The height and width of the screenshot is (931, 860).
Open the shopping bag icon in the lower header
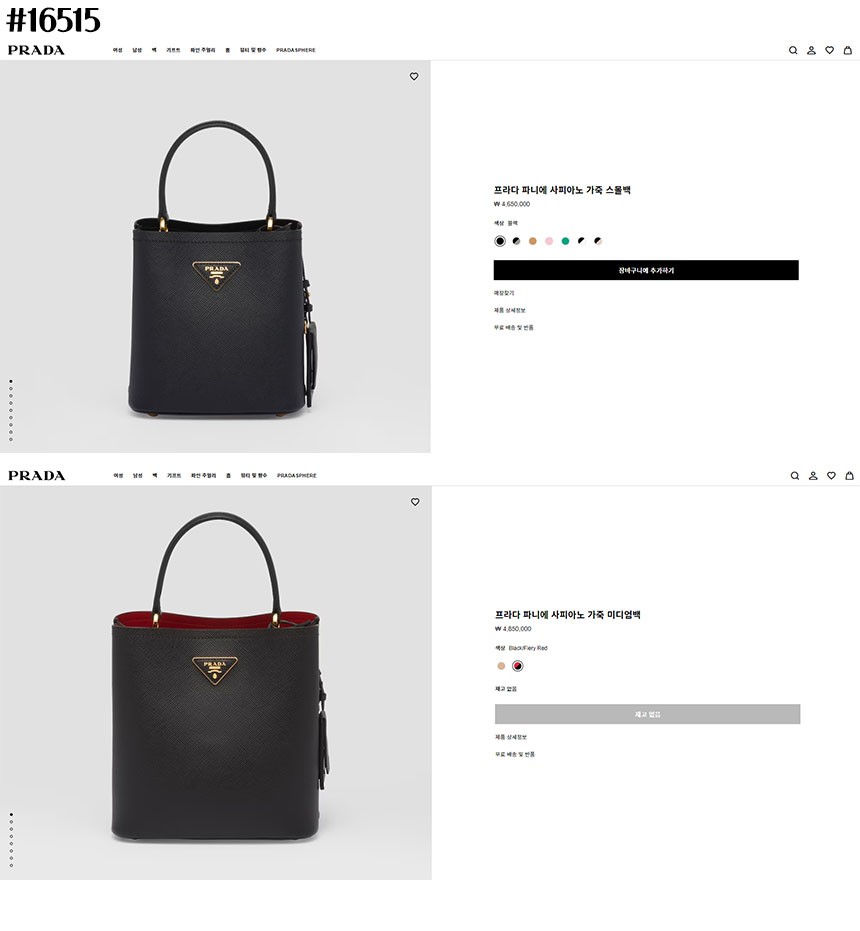(849, 476)
